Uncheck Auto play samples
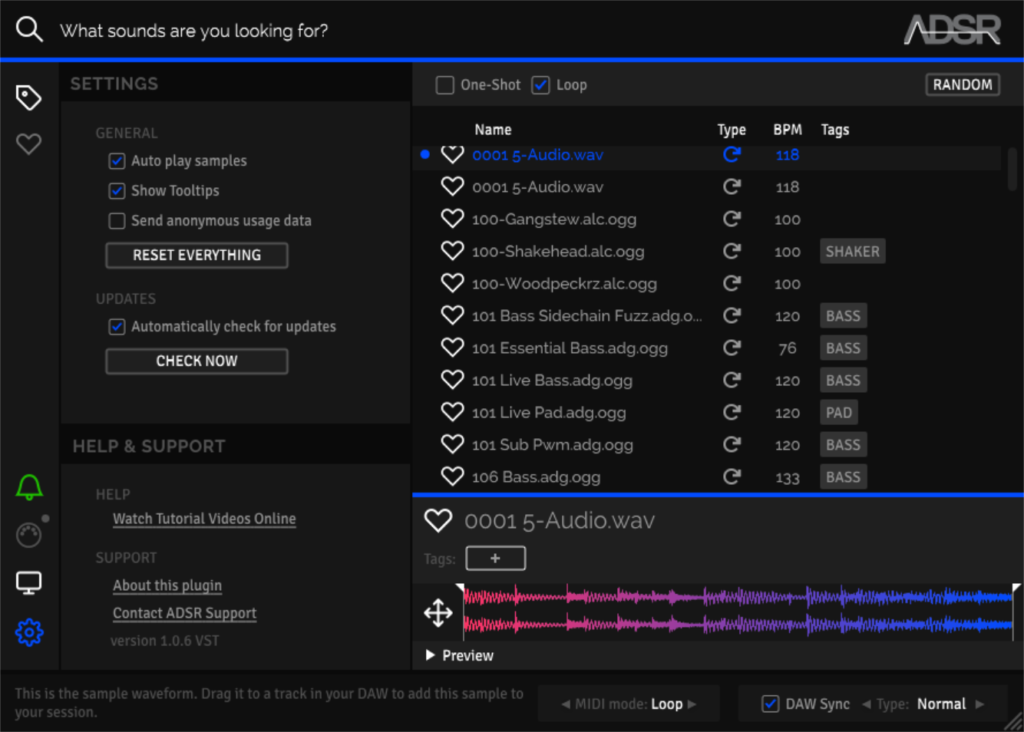Screen dimensions: 1024x732 coord(117,161)
